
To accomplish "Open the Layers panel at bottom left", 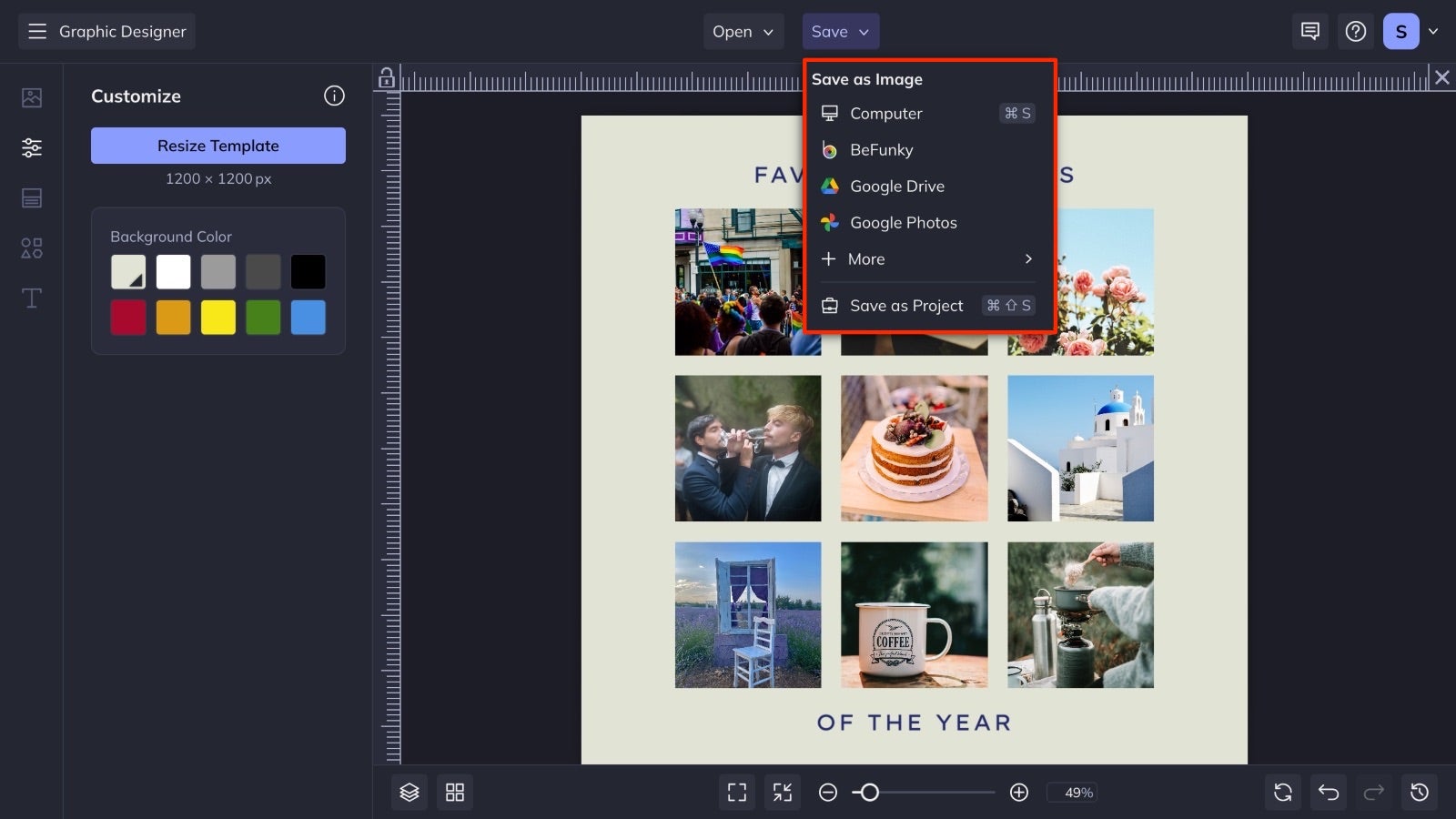I will (409, 792).
